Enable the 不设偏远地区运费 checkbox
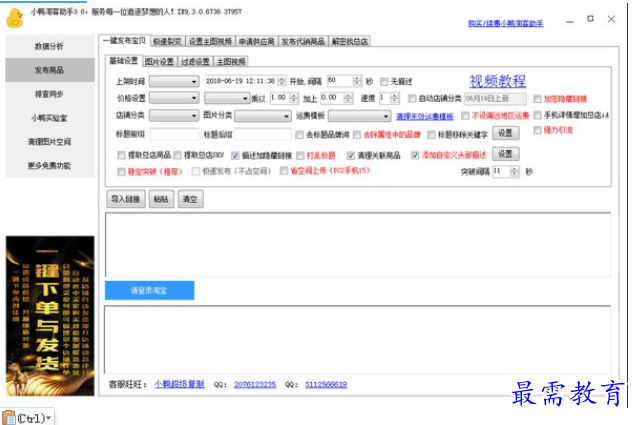The image size is (633, 425). point(465,116)
